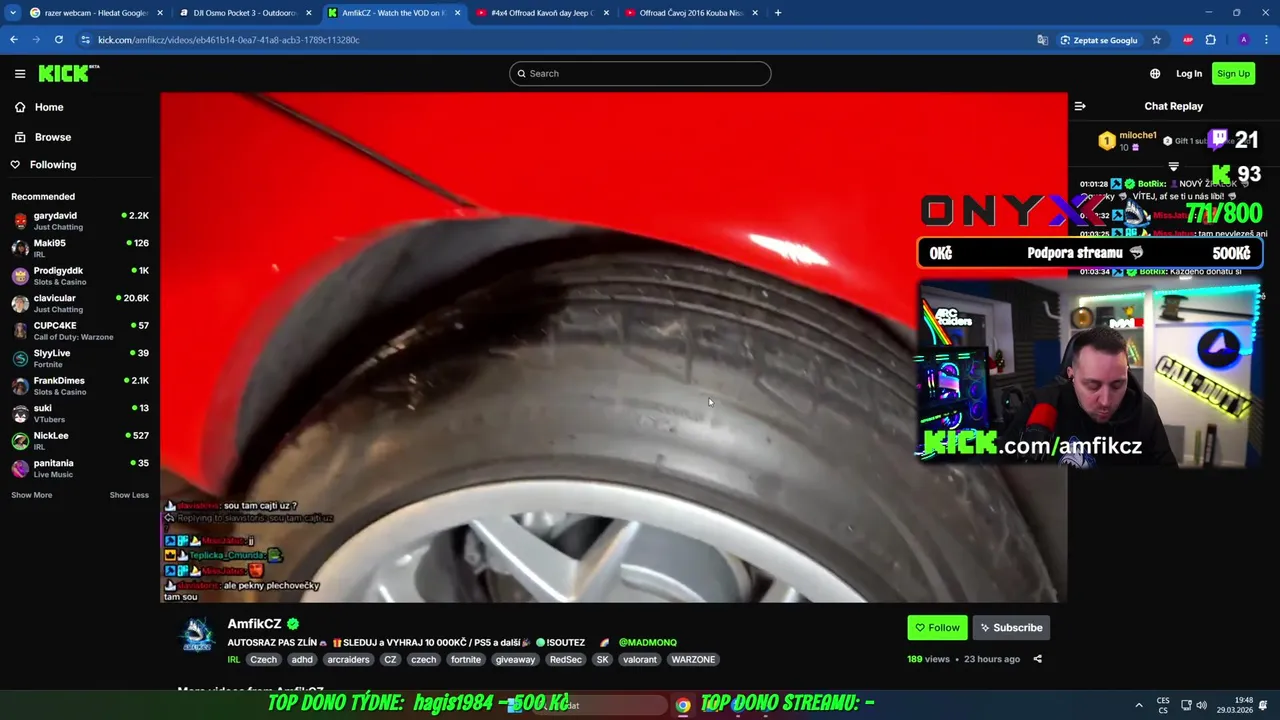Click the valorant tag
The image size is (1280, 720).
point(640,660)
